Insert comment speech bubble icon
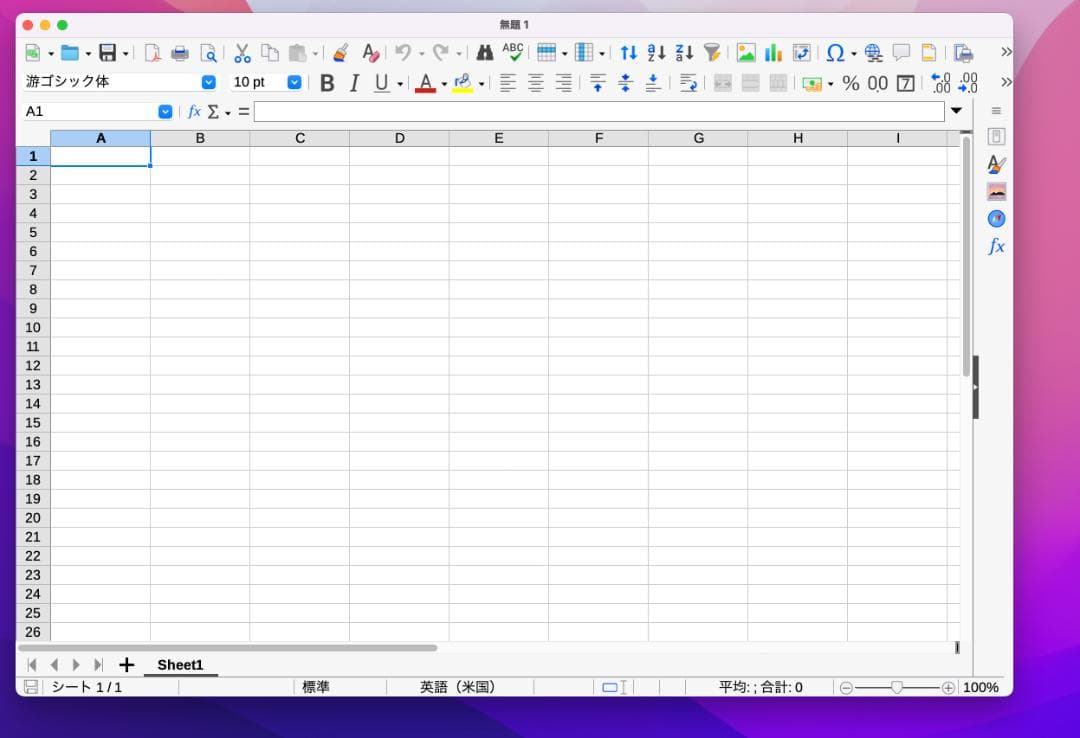1080x738 pixels. click(901, 52)
